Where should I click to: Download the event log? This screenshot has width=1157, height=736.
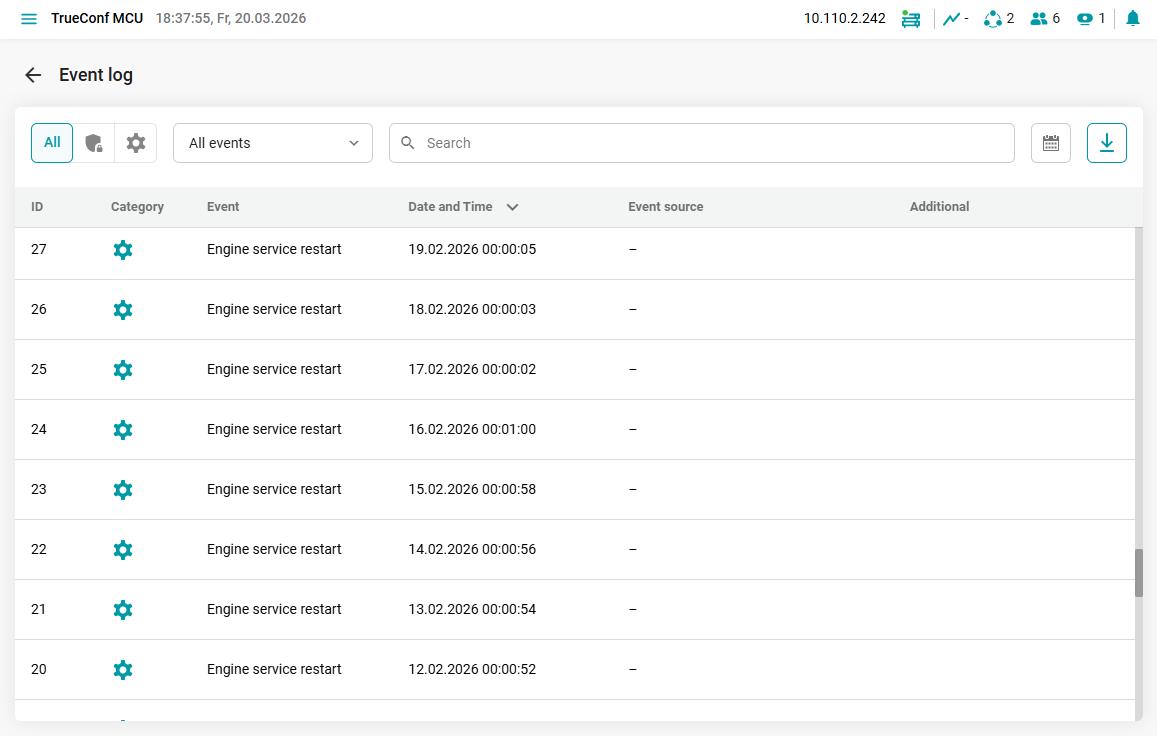[x=1106, y=143]
